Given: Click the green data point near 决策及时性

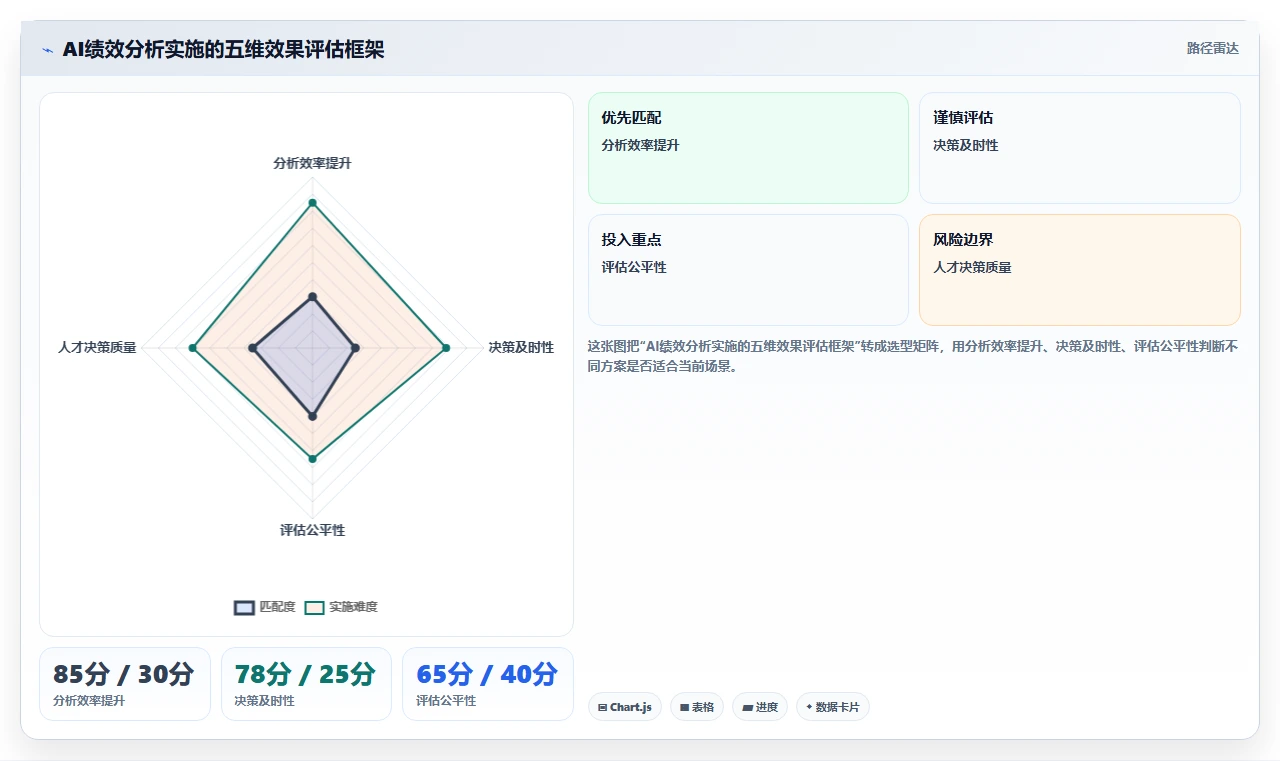Looking at the screenshot, I should [446, 348].
